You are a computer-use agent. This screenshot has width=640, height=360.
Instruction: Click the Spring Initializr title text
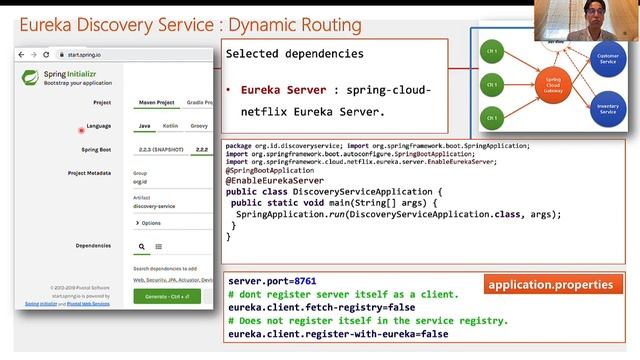(70, 74)
